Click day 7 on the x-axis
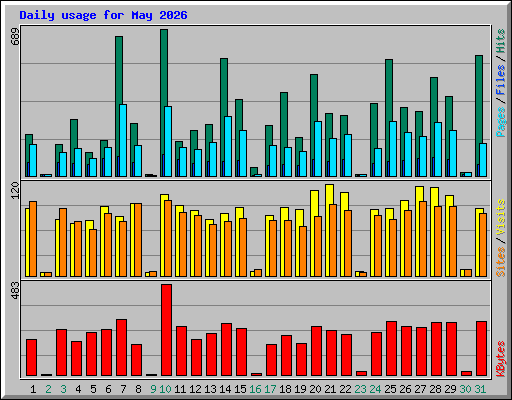The image size is (512, 400). (123, 389)
